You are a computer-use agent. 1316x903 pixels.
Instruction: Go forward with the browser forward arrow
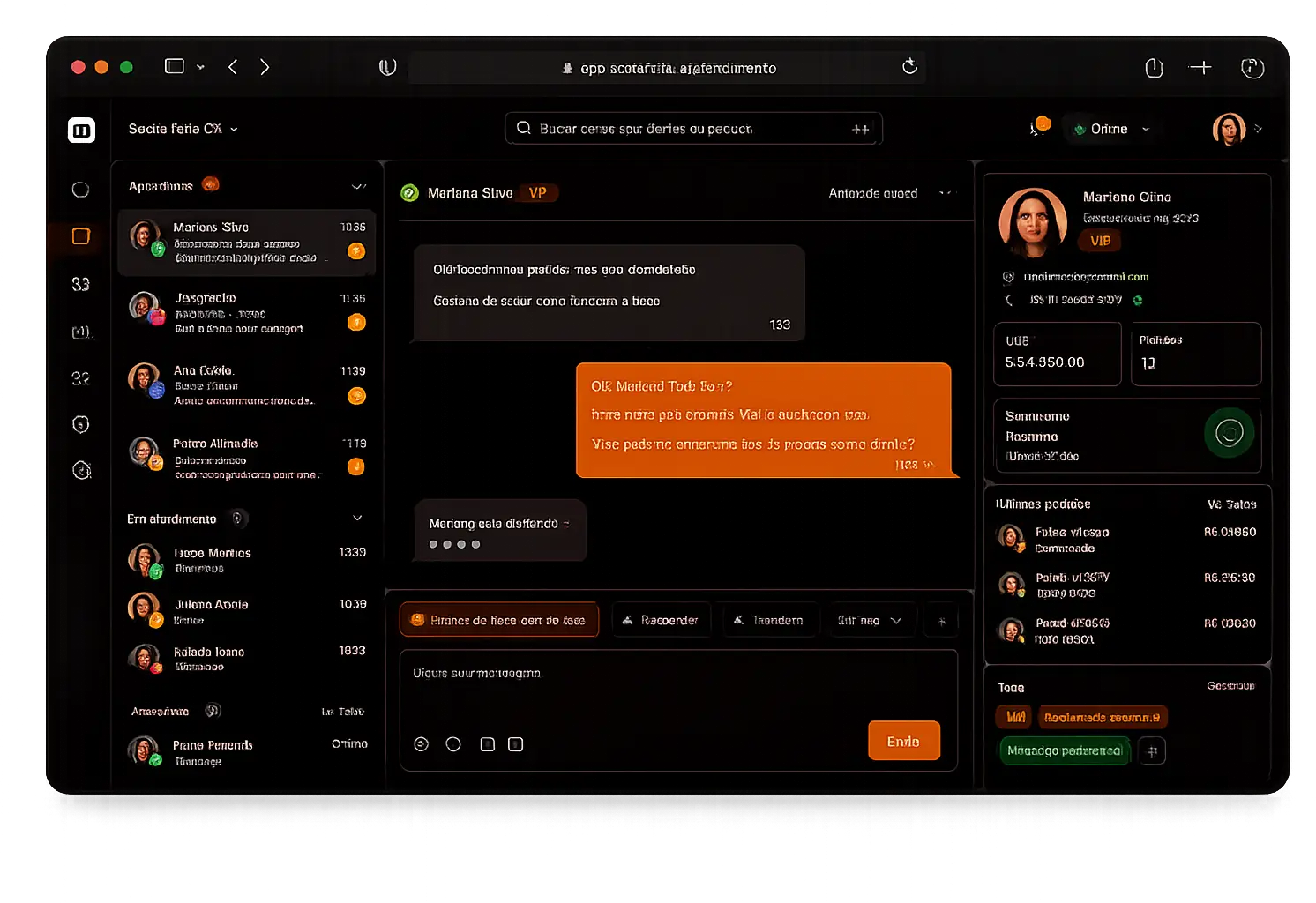(x=265, y=67)
